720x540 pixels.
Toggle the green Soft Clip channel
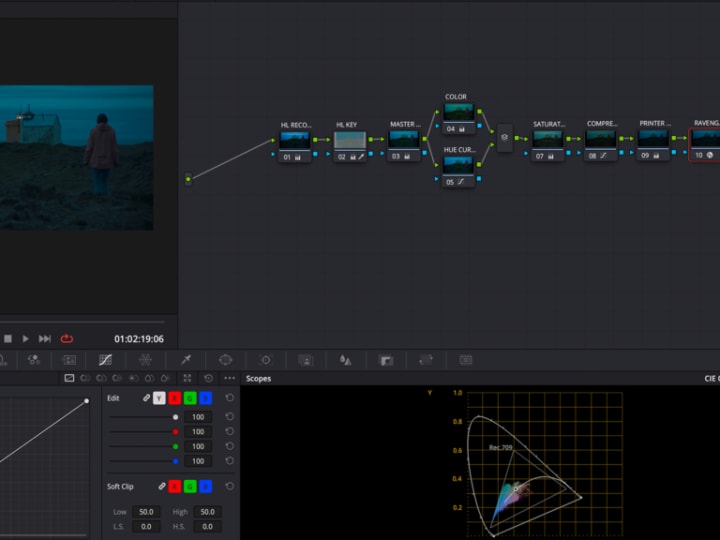[190, 486]
